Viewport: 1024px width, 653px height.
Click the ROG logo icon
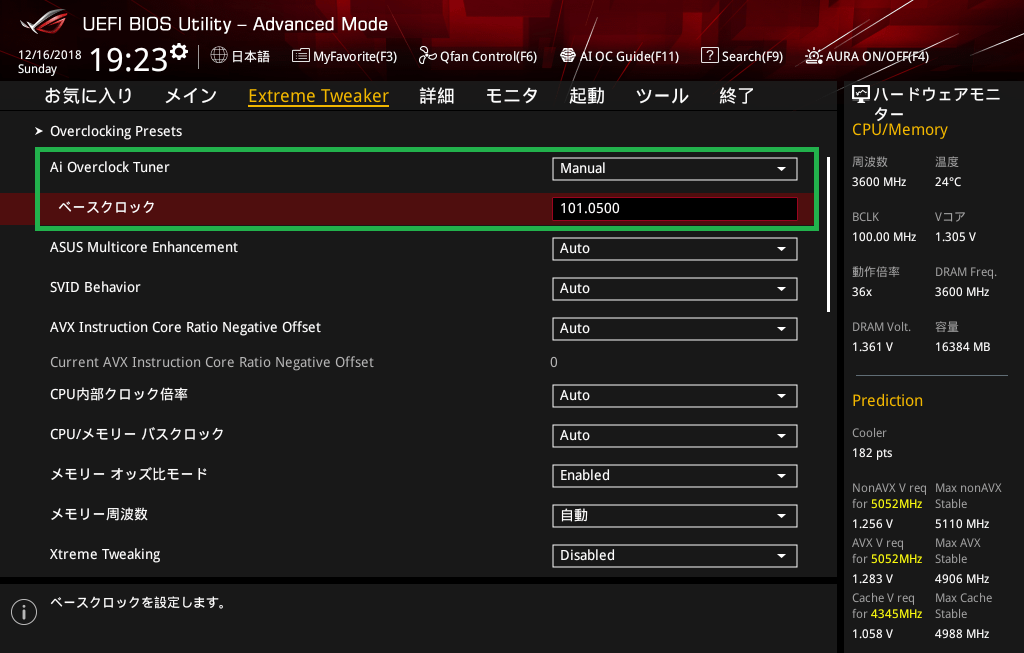44,22
